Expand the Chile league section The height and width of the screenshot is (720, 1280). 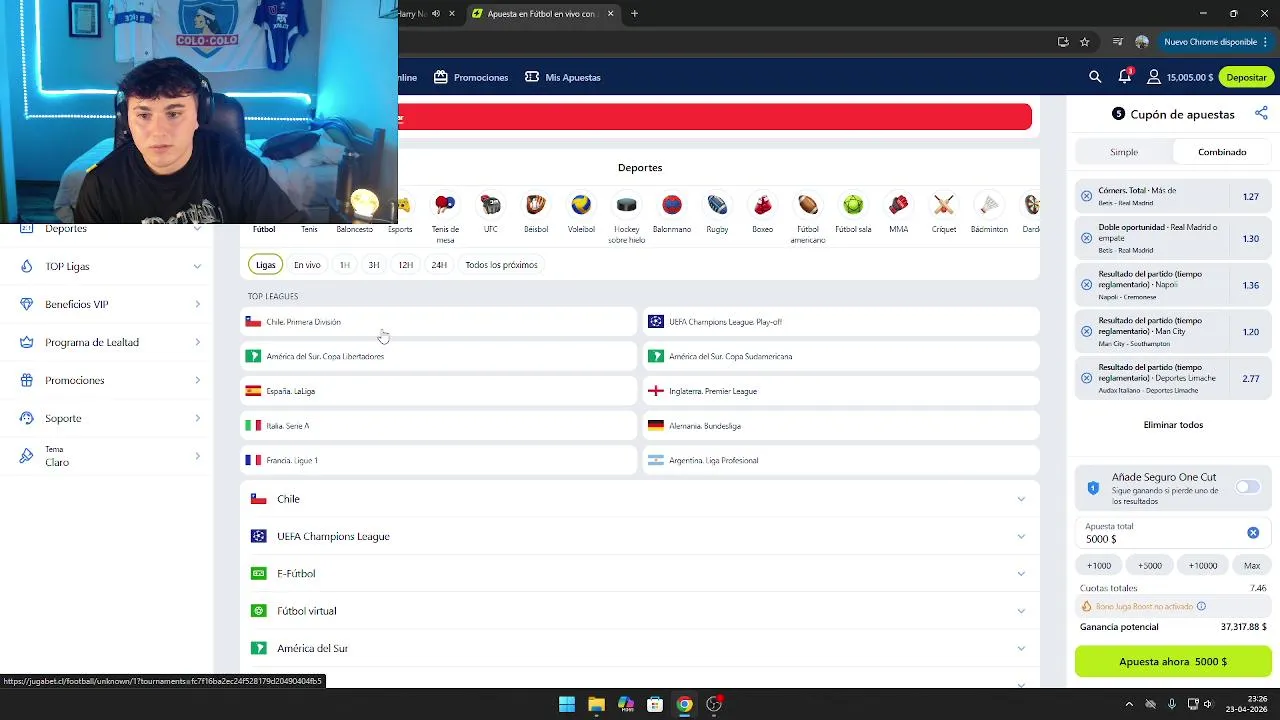640,498
